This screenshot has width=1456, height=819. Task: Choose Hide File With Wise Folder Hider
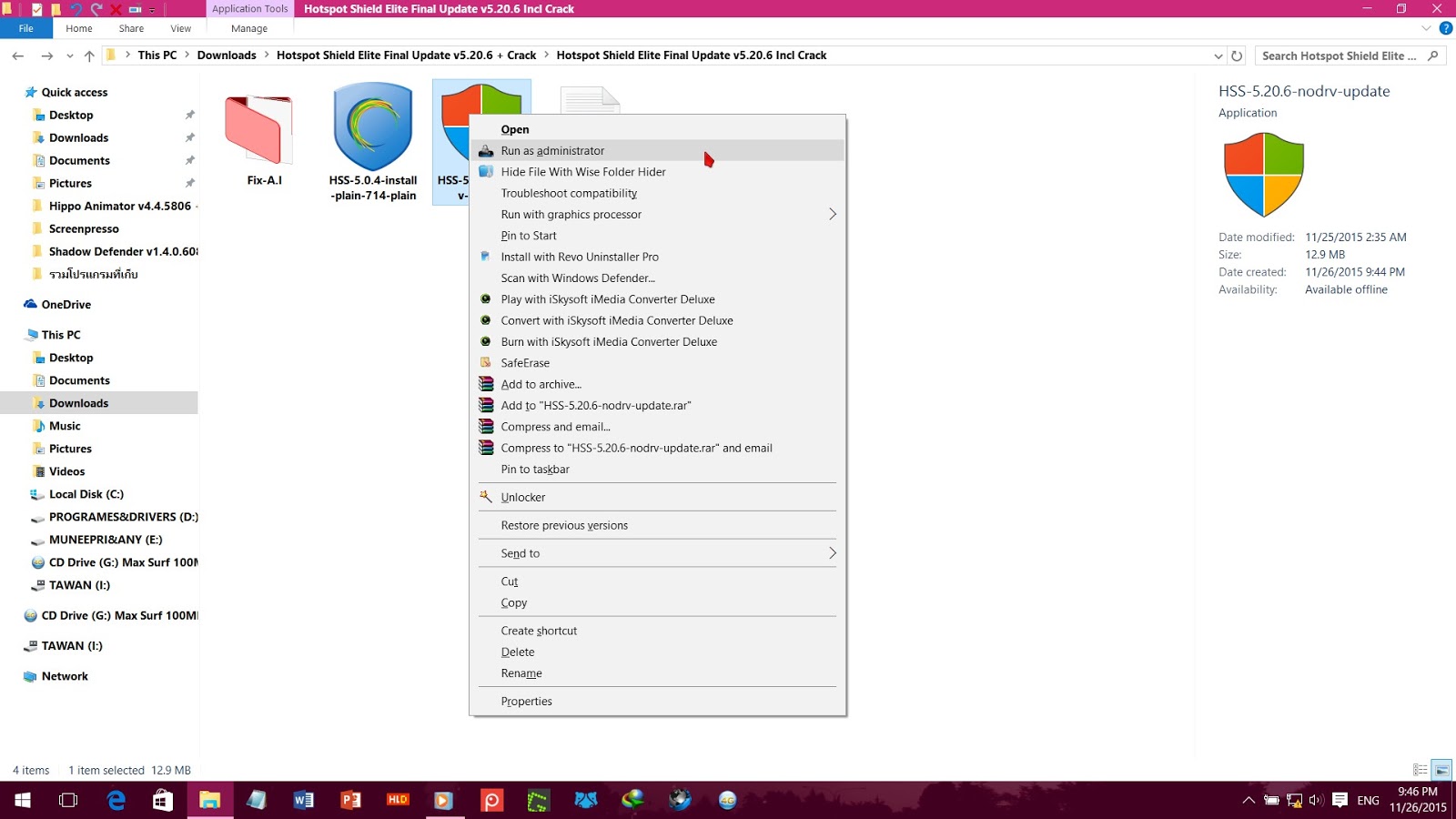[657, 171]
